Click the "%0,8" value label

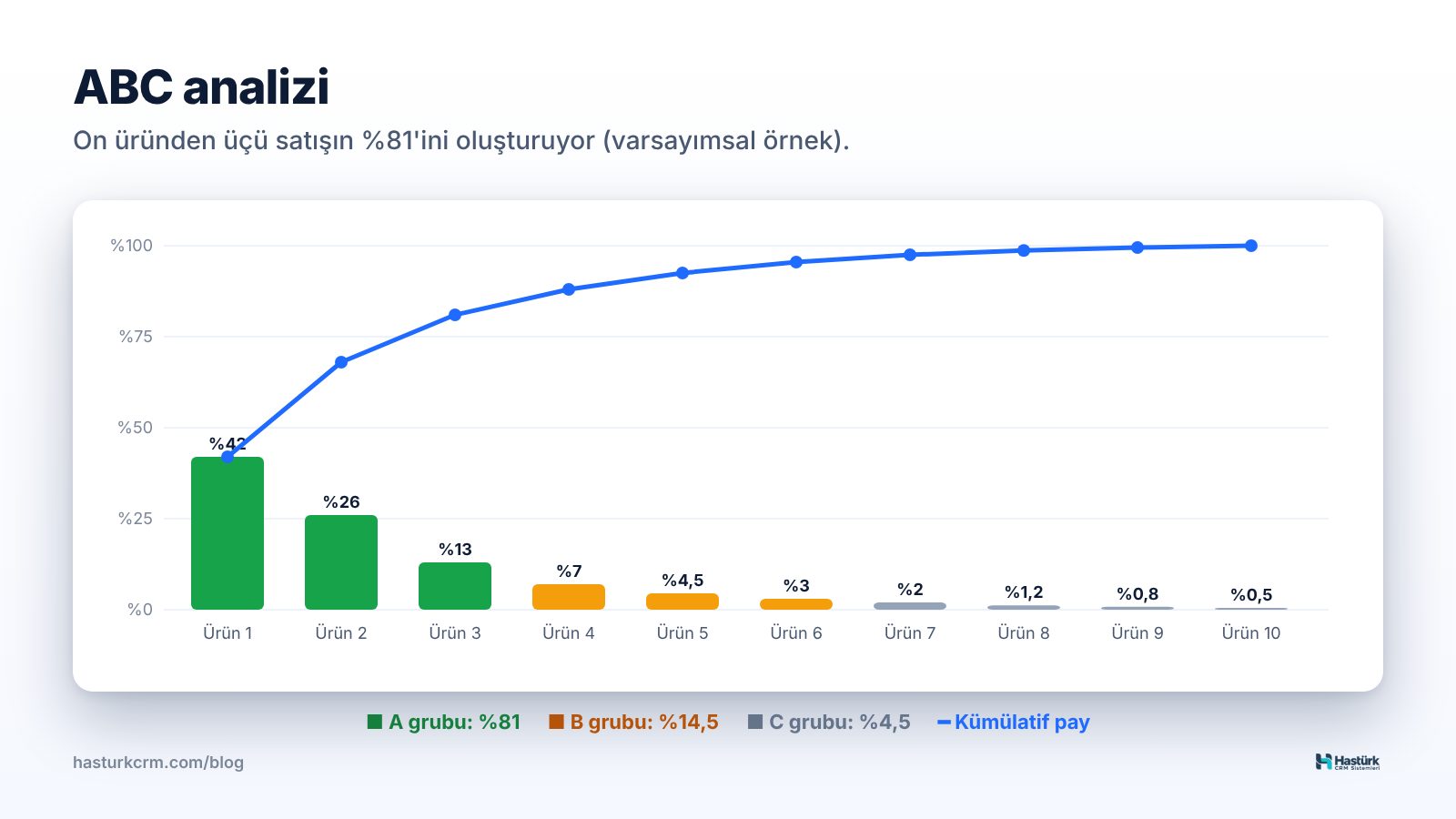click(x=1137, y=594)
